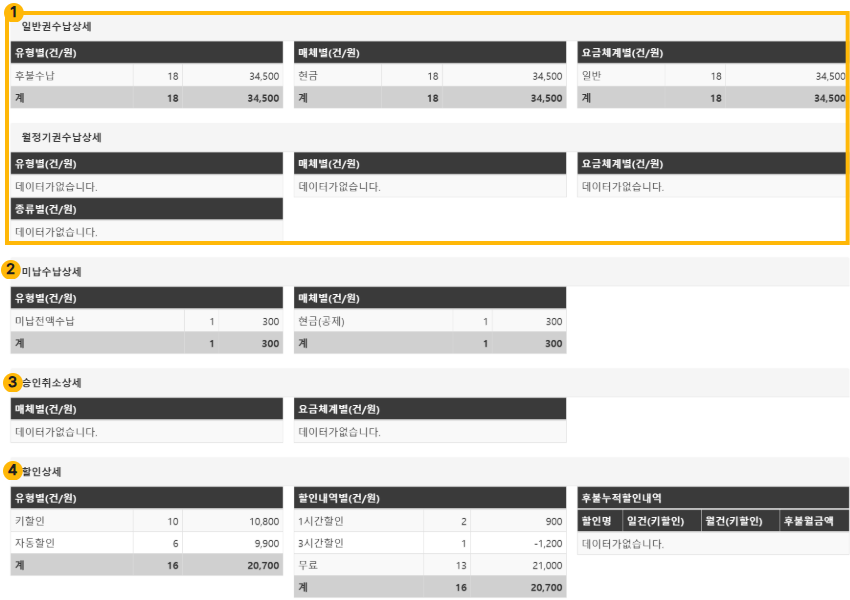Click the 할인상세 section heading
The image size is (850, 600).
(x=41, y=472)
